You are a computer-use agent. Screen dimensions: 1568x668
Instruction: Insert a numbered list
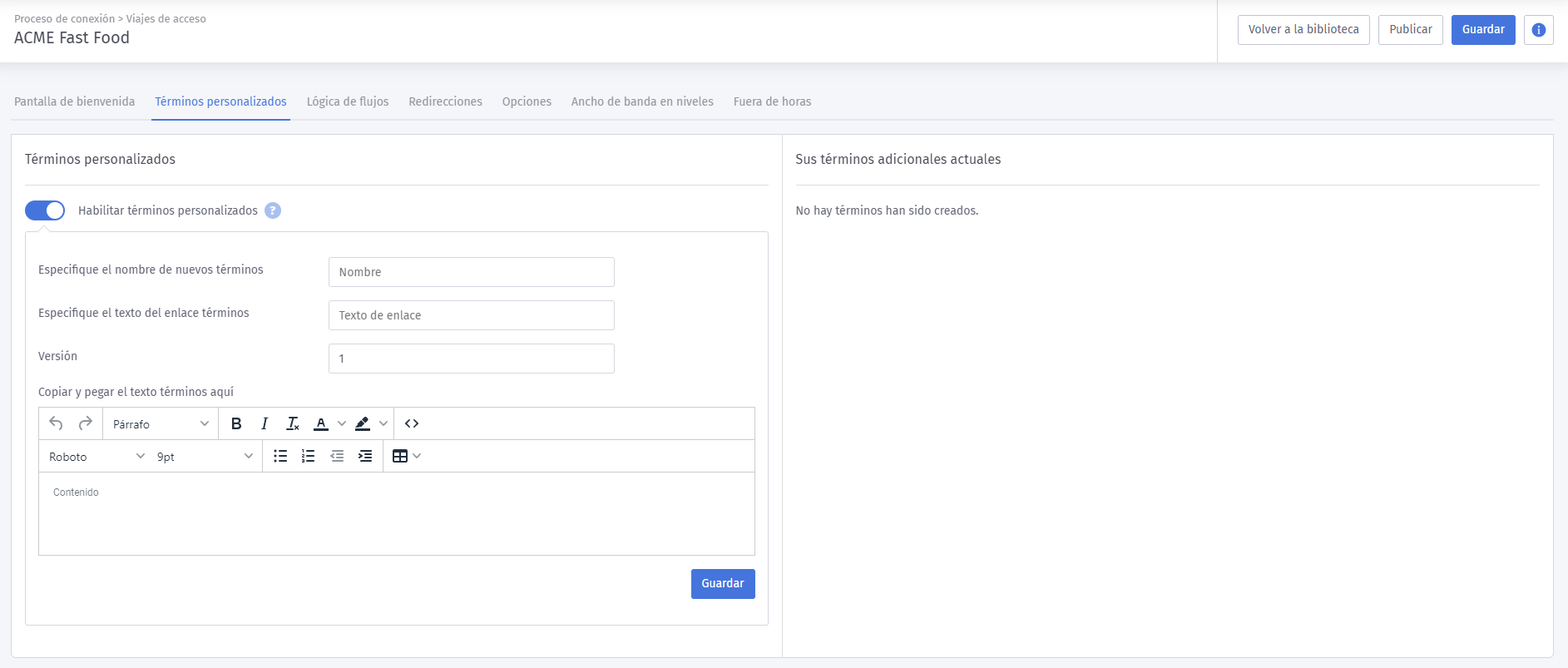pos(309,456)
